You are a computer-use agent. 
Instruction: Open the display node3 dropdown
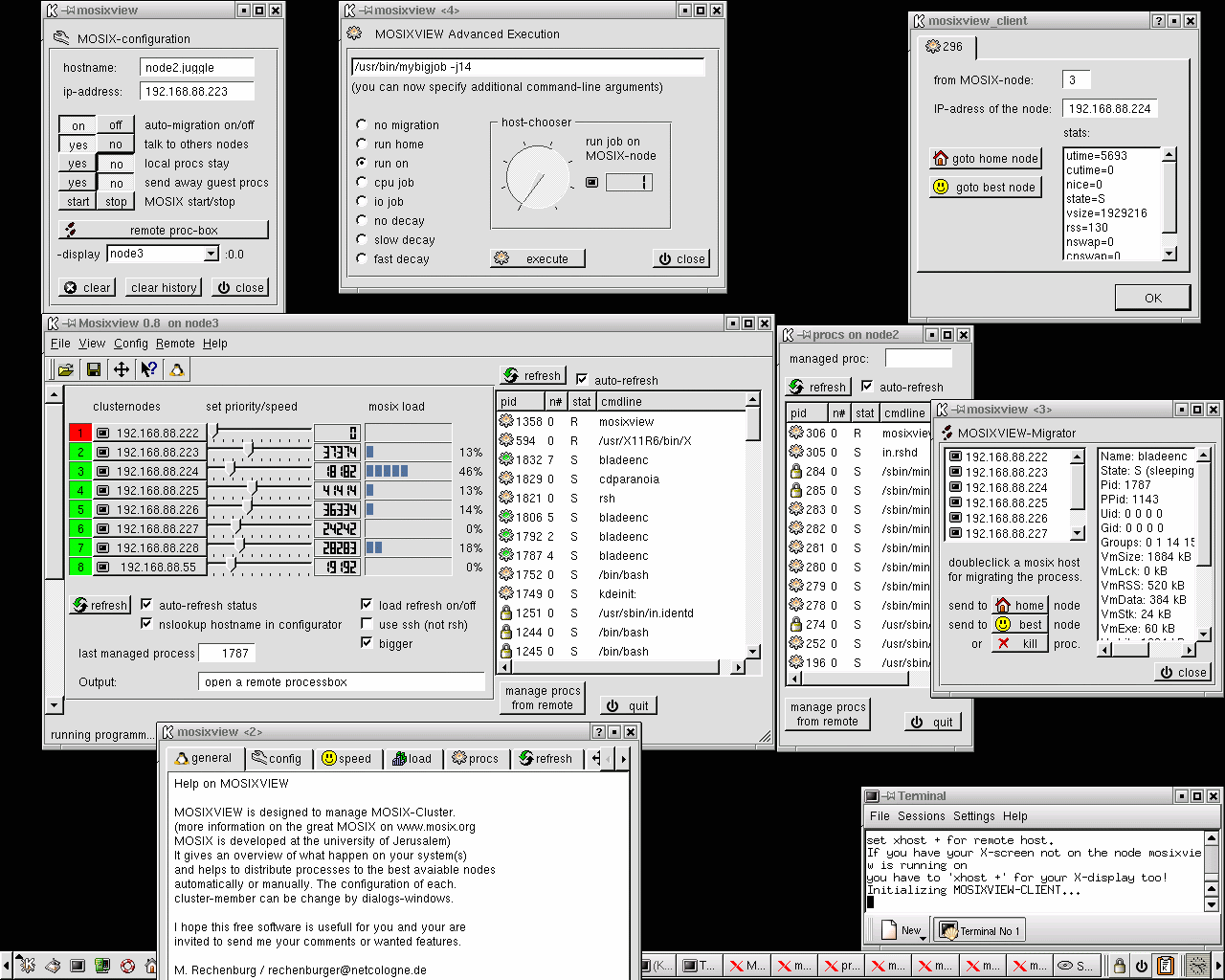pos(212,254)
